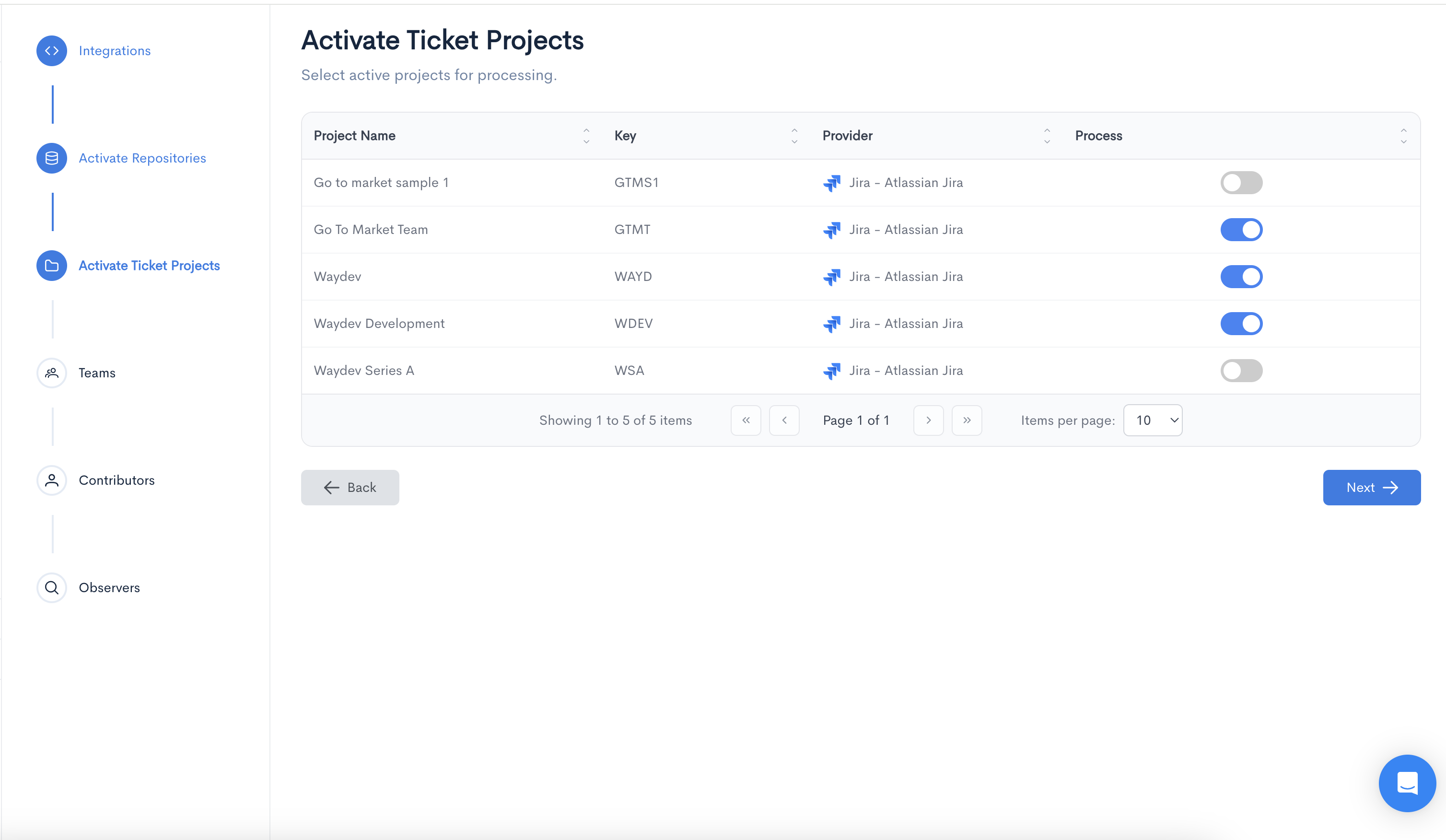Click the Observers magnifier icon
The height and width of the screenshot is (840, 1446).
pos(52,587)
